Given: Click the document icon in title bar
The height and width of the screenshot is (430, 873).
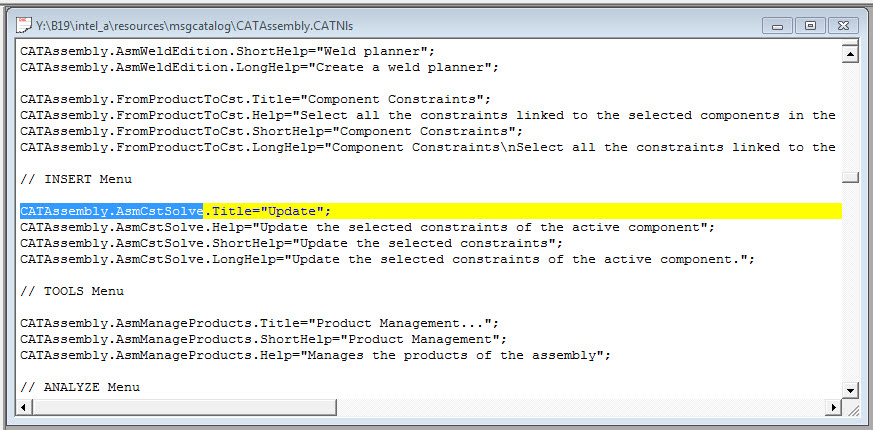Looking at the screenshot, I should pos(24,26).
